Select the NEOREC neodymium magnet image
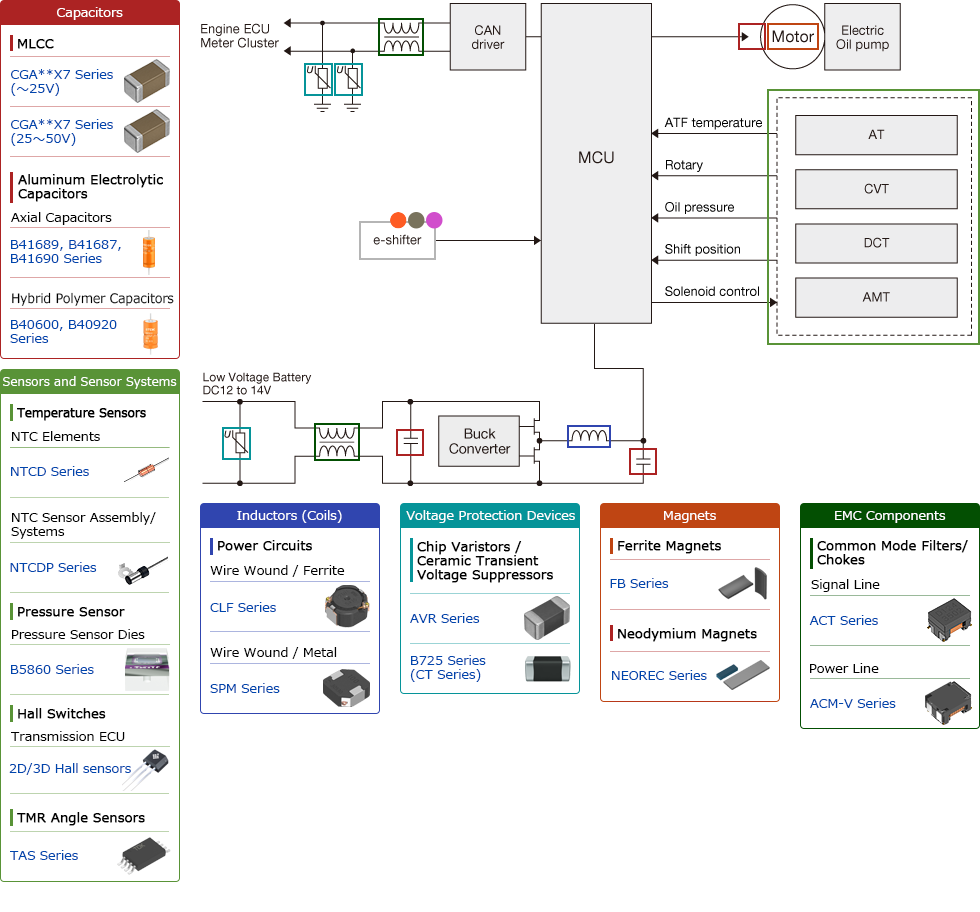 742,672
